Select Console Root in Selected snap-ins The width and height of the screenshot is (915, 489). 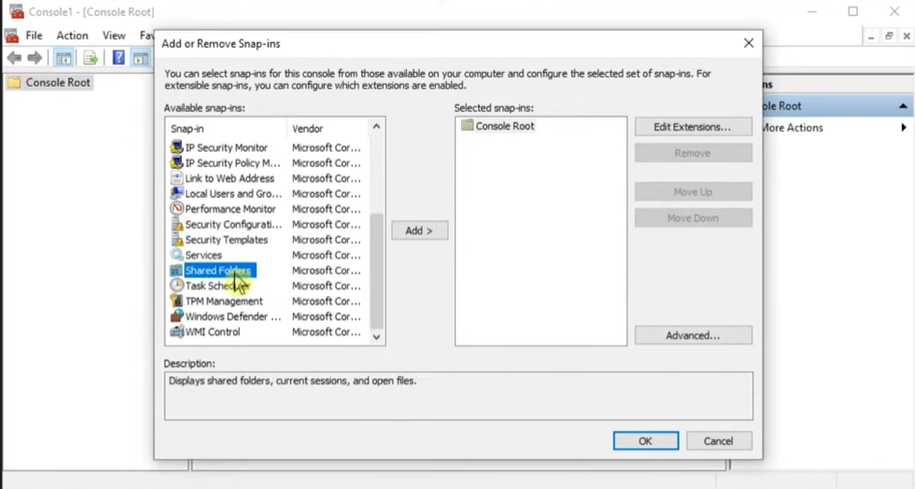(504, 126)
